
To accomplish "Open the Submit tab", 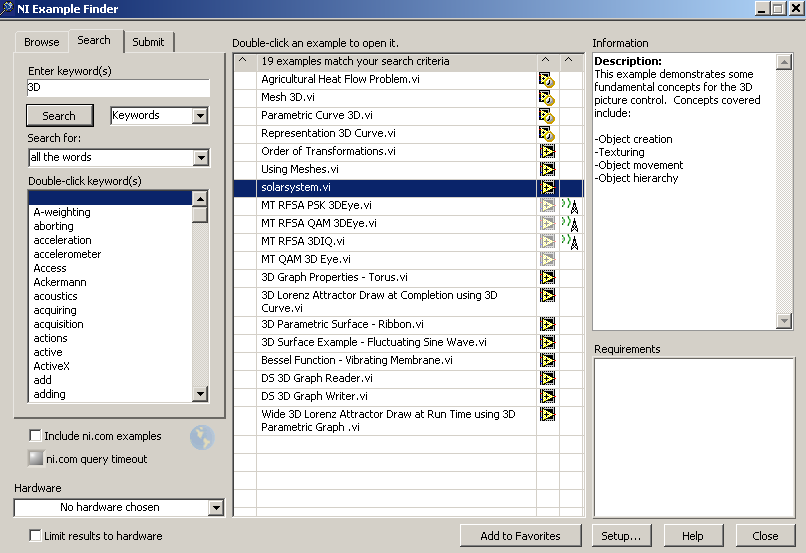I will (148, 42).
